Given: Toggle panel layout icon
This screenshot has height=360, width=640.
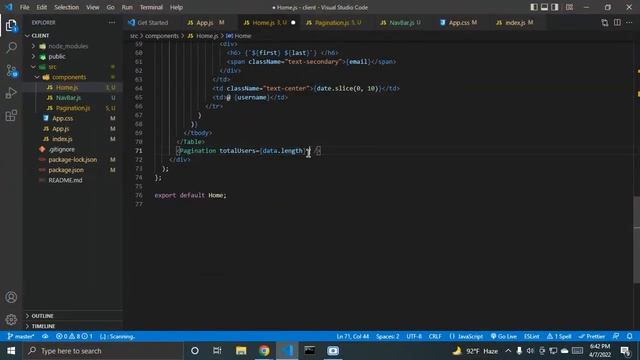Looking at the screenshot, I should click(544, 7).
